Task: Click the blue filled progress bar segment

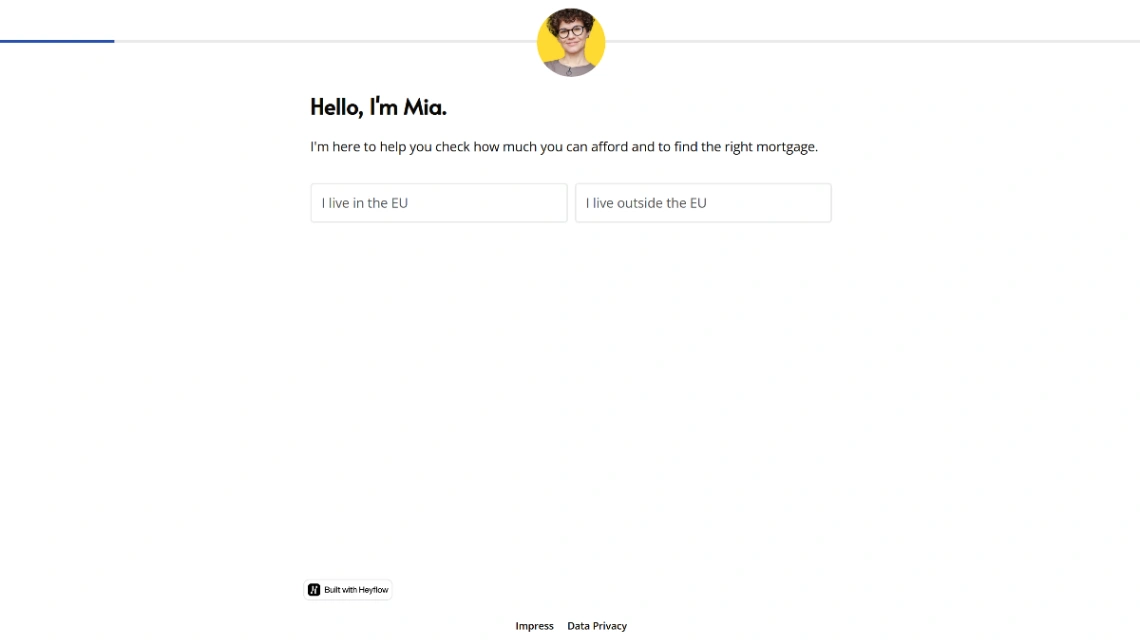Action: [x=57, y=41]
